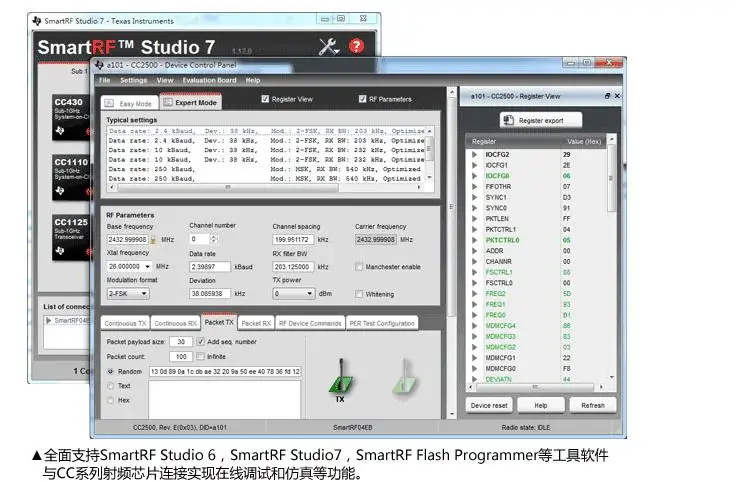Toggle Add seq. number checkbox

point(200,342)
